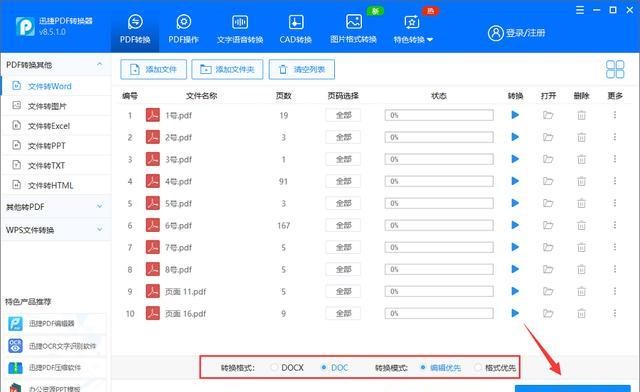Click 文件名称 column header
This screenshot has width=640, height=392.
(x=202, y=96)
